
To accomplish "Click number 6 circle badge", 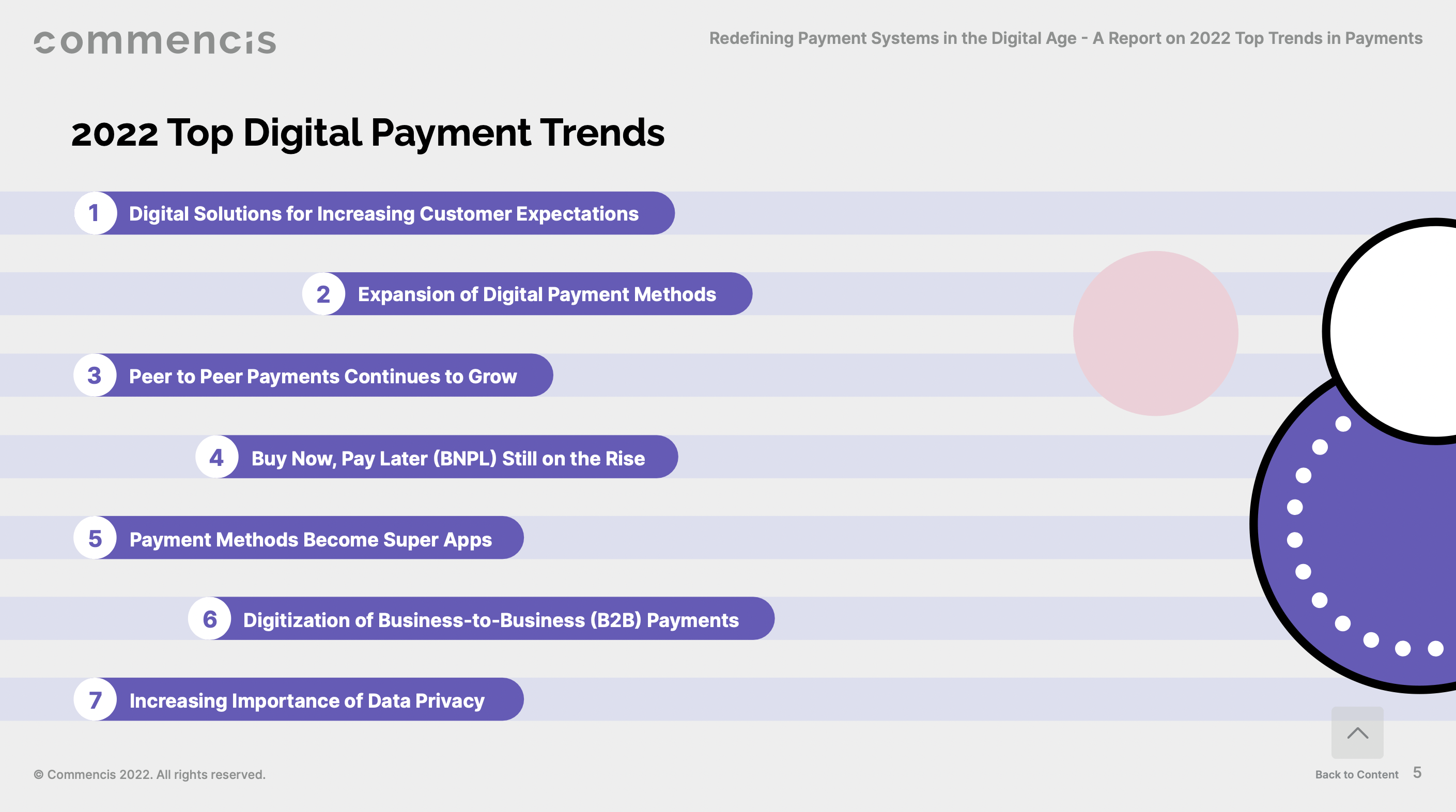I will click(210, 619).
